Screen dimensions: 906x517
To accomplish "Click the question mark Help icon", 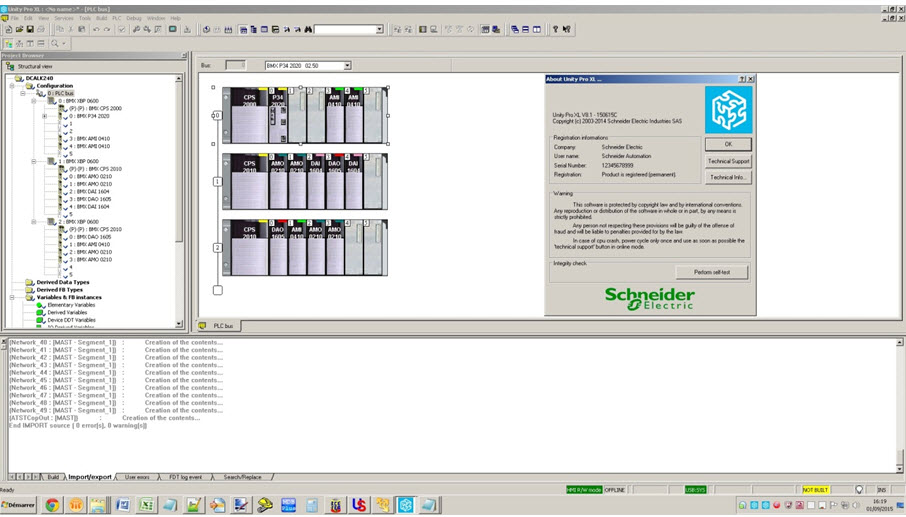I will 555,29.
